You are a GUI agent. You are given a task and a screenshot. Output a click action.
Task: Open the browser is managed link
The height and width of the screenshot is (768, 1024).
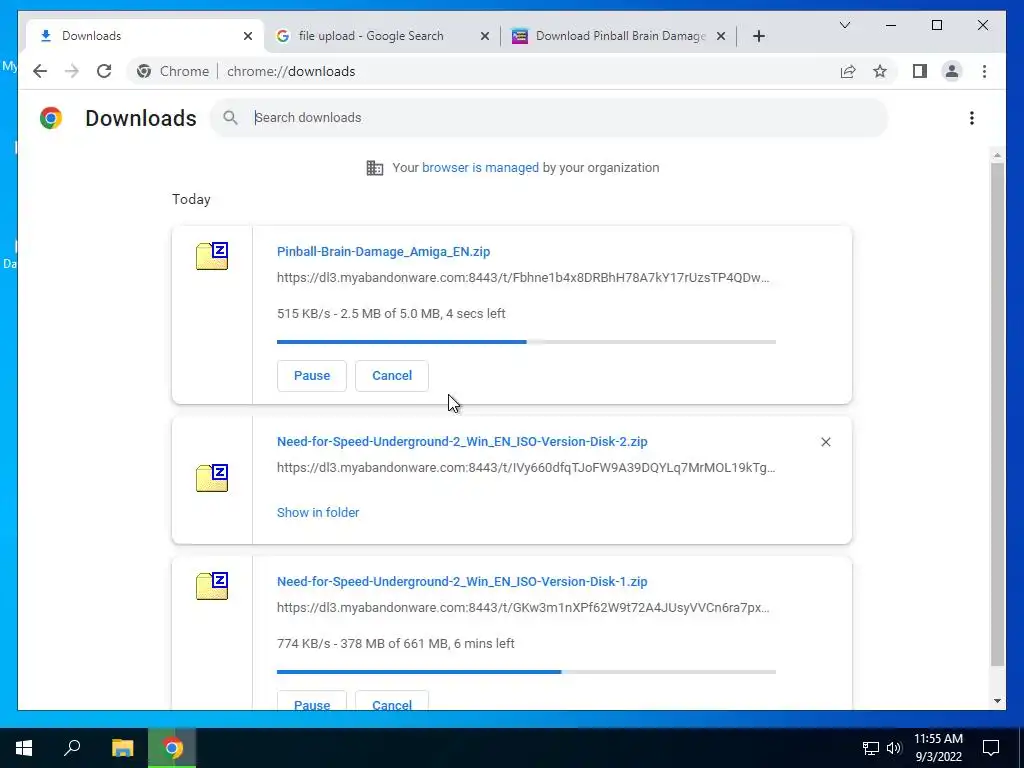coord(480,168)
